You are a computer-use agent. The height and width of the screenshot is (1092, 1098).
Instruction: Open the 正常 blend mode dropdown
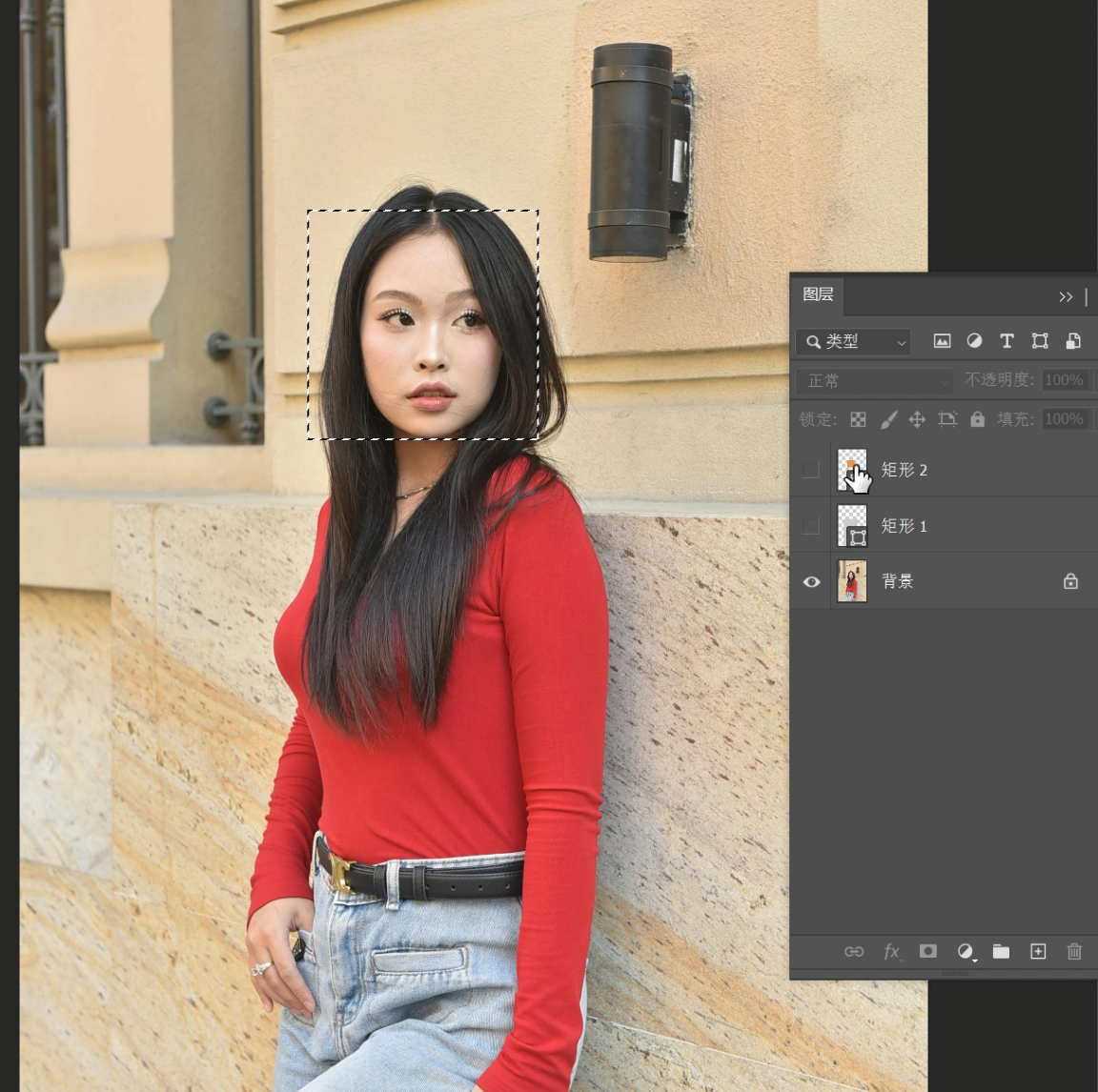point(874,381)
